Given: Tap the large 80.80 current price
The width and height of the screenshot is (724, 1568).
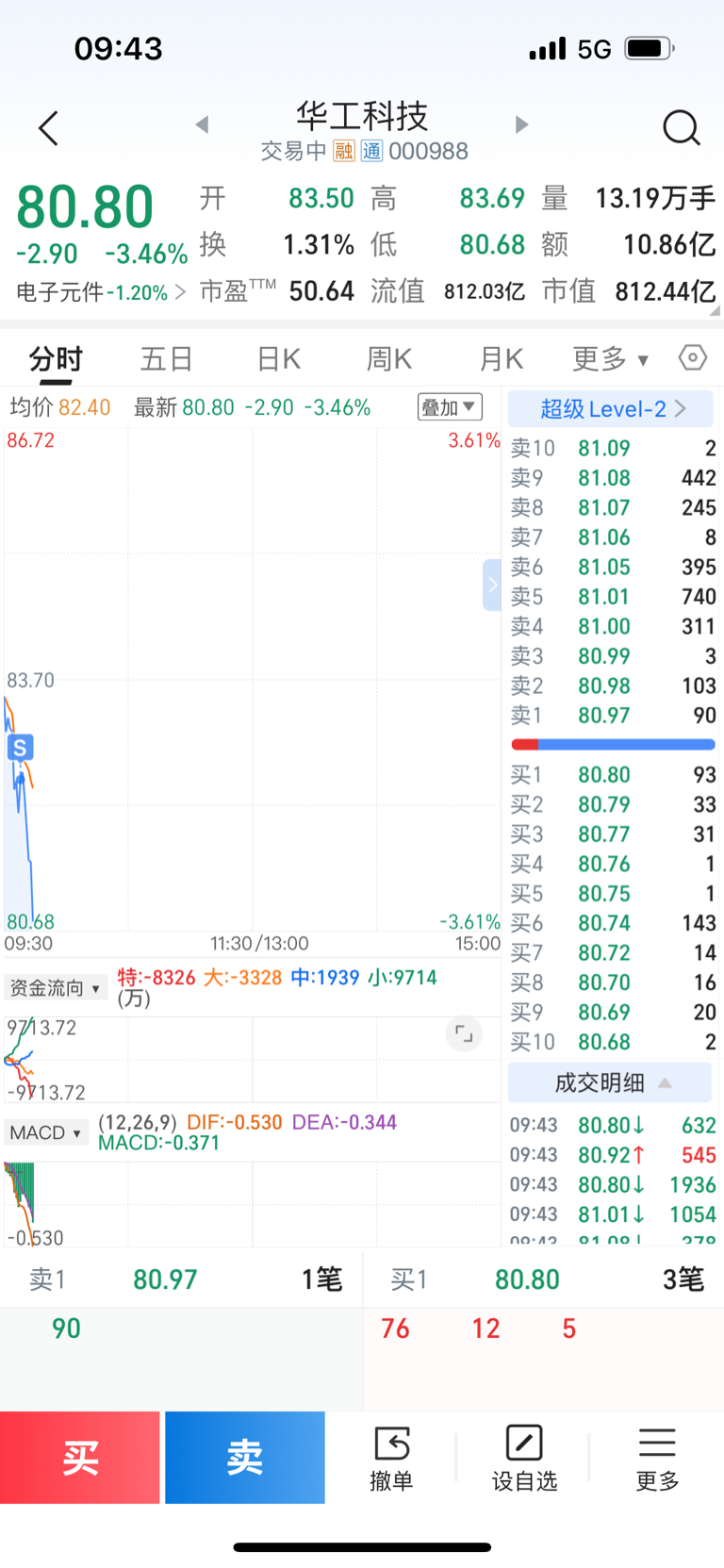Looking at the screenshot, I should (x=85, y=207).
